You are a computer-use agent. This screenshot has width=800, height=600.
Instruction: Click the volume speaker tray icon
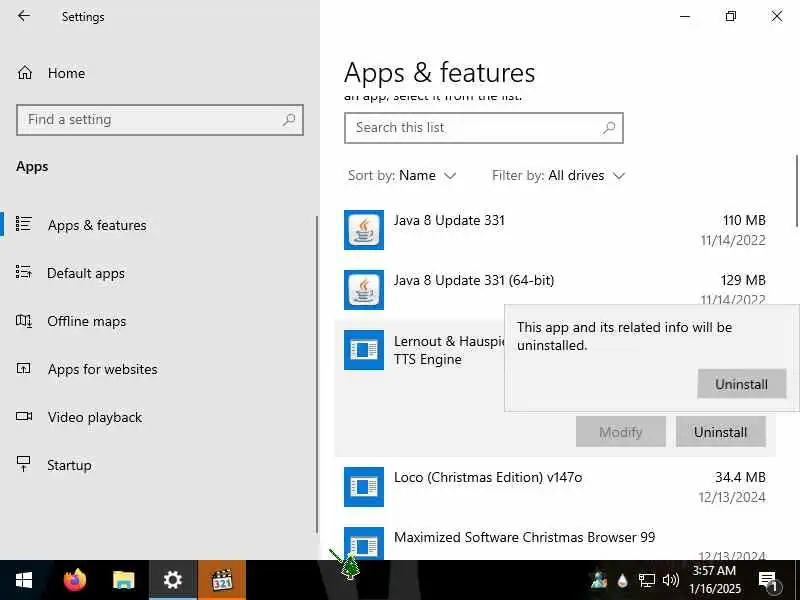click(x=670, y=580)
